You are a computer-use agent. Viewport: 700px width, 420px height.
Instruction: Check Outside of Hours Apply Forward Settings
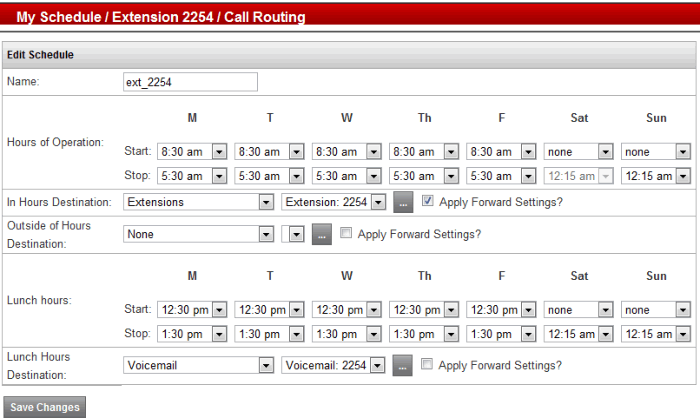[346, 233]
